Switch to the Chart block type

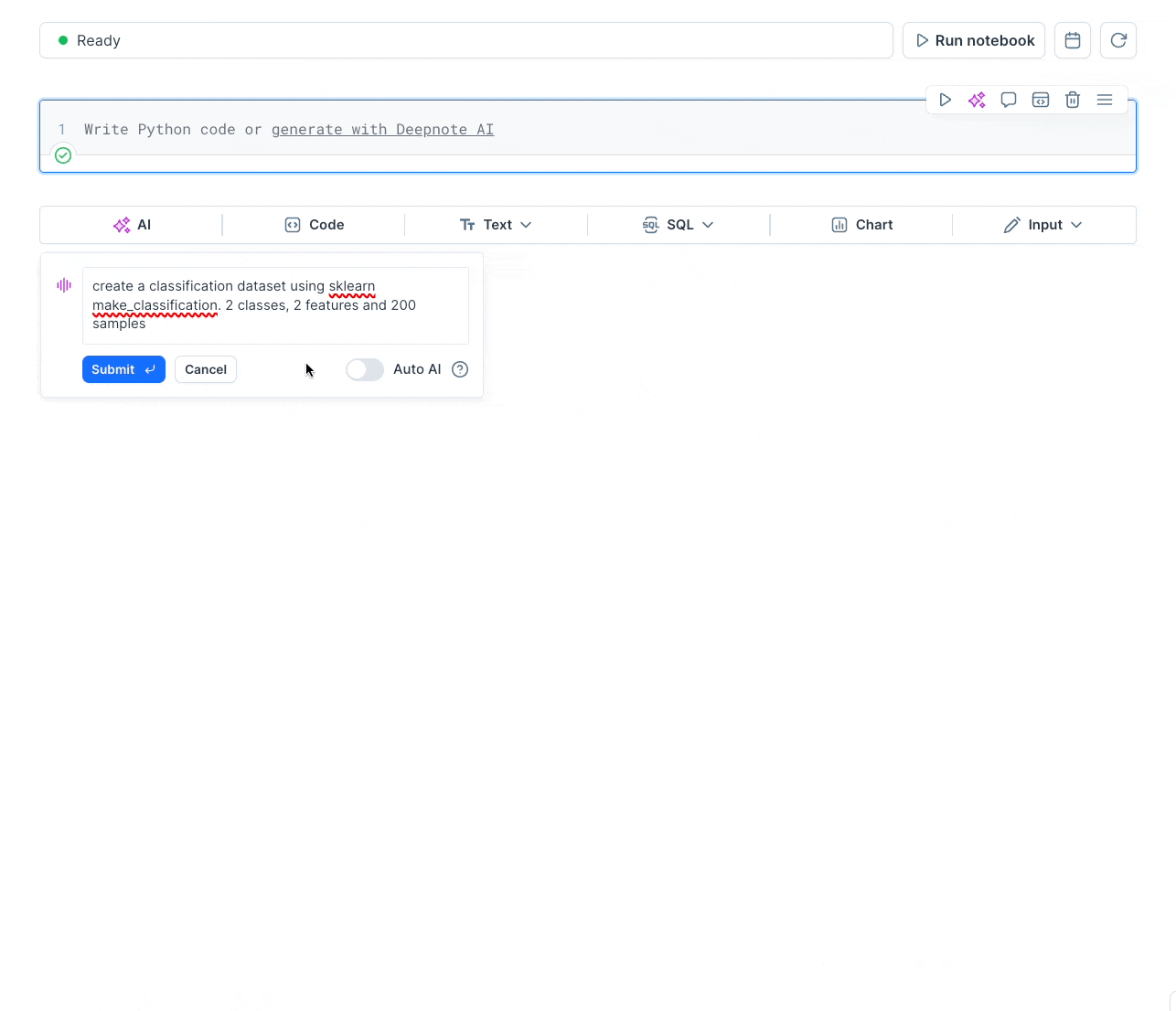tap(861, 224)
